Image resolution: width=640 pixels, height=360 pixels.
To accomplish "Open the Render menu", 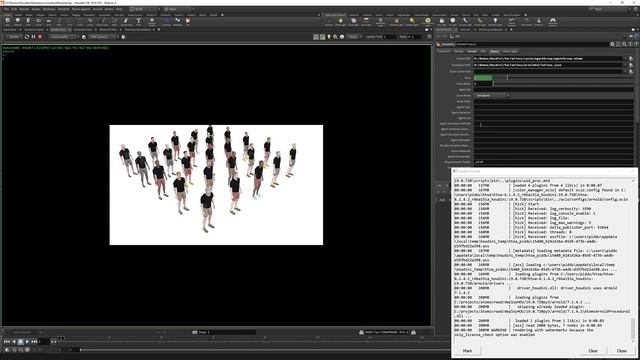I will pyautogui.click(x=24, y=9).
